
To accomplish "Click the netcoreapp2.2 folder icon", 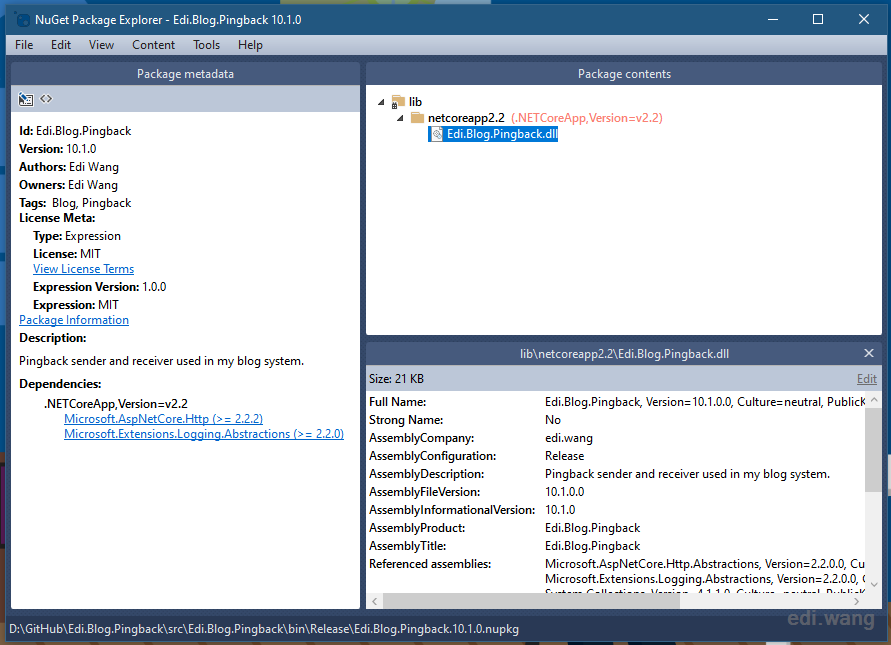I will [x=418, y=118].
